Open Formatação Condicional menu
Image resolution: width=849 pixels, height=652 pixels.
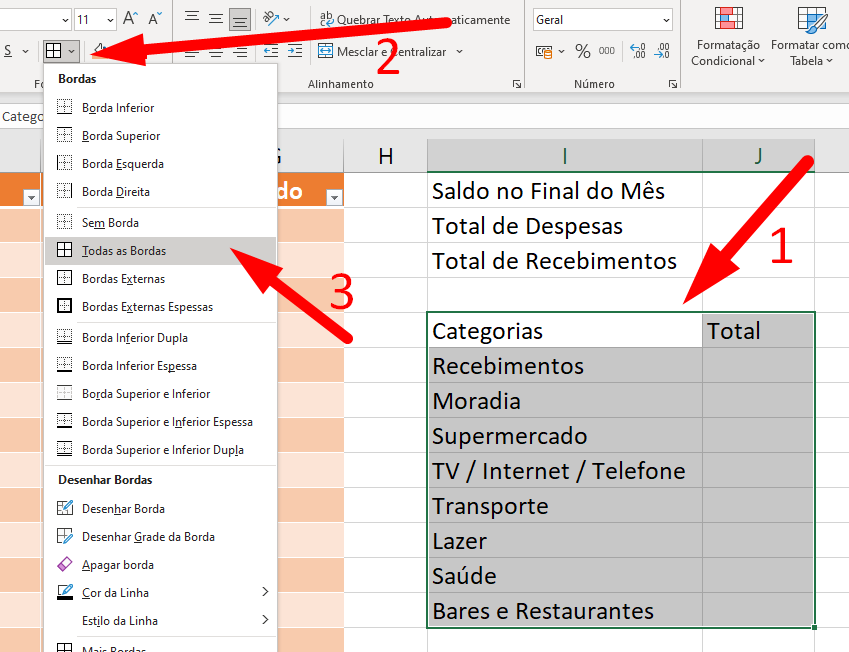click(x=728, y=37)
